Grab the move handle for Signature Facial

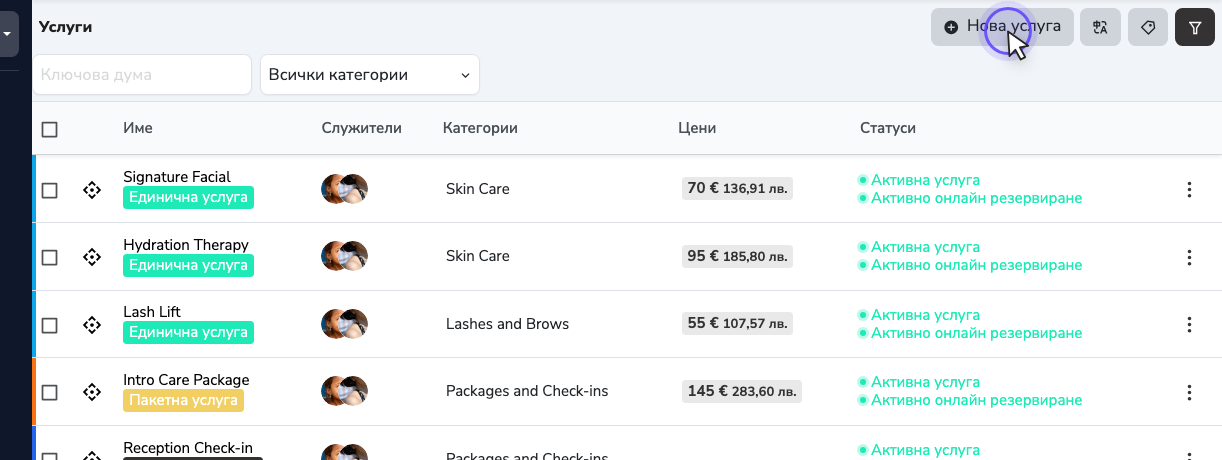(x=92, y=189)
